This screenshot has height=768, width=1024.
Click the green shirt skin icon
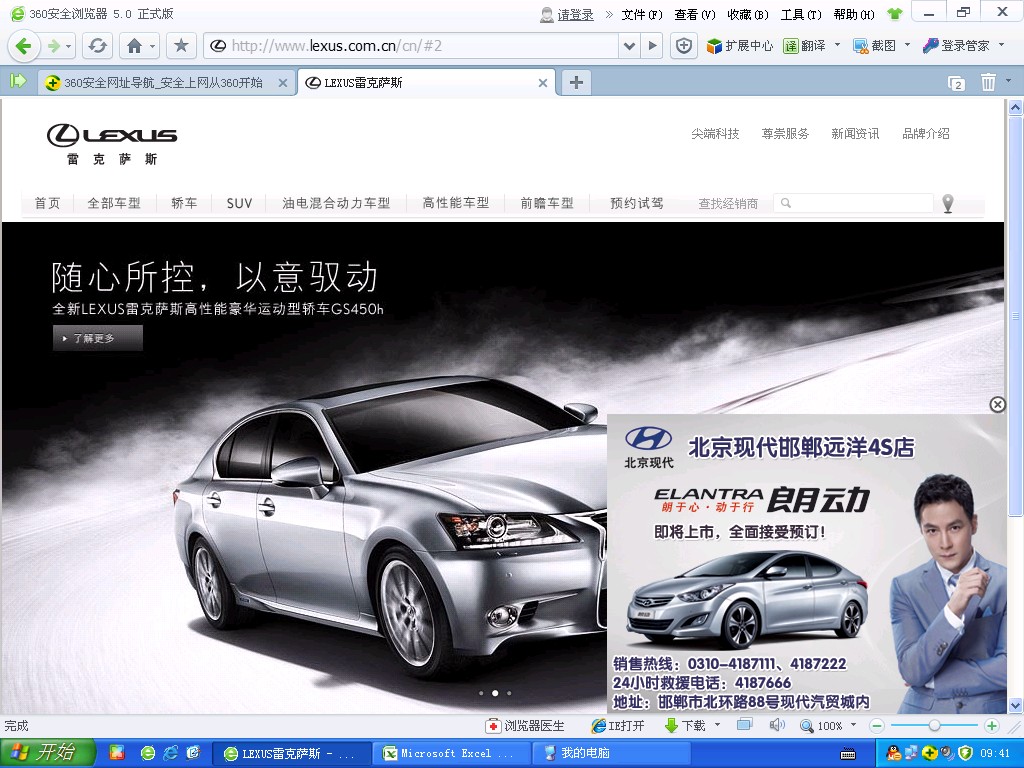894,14
